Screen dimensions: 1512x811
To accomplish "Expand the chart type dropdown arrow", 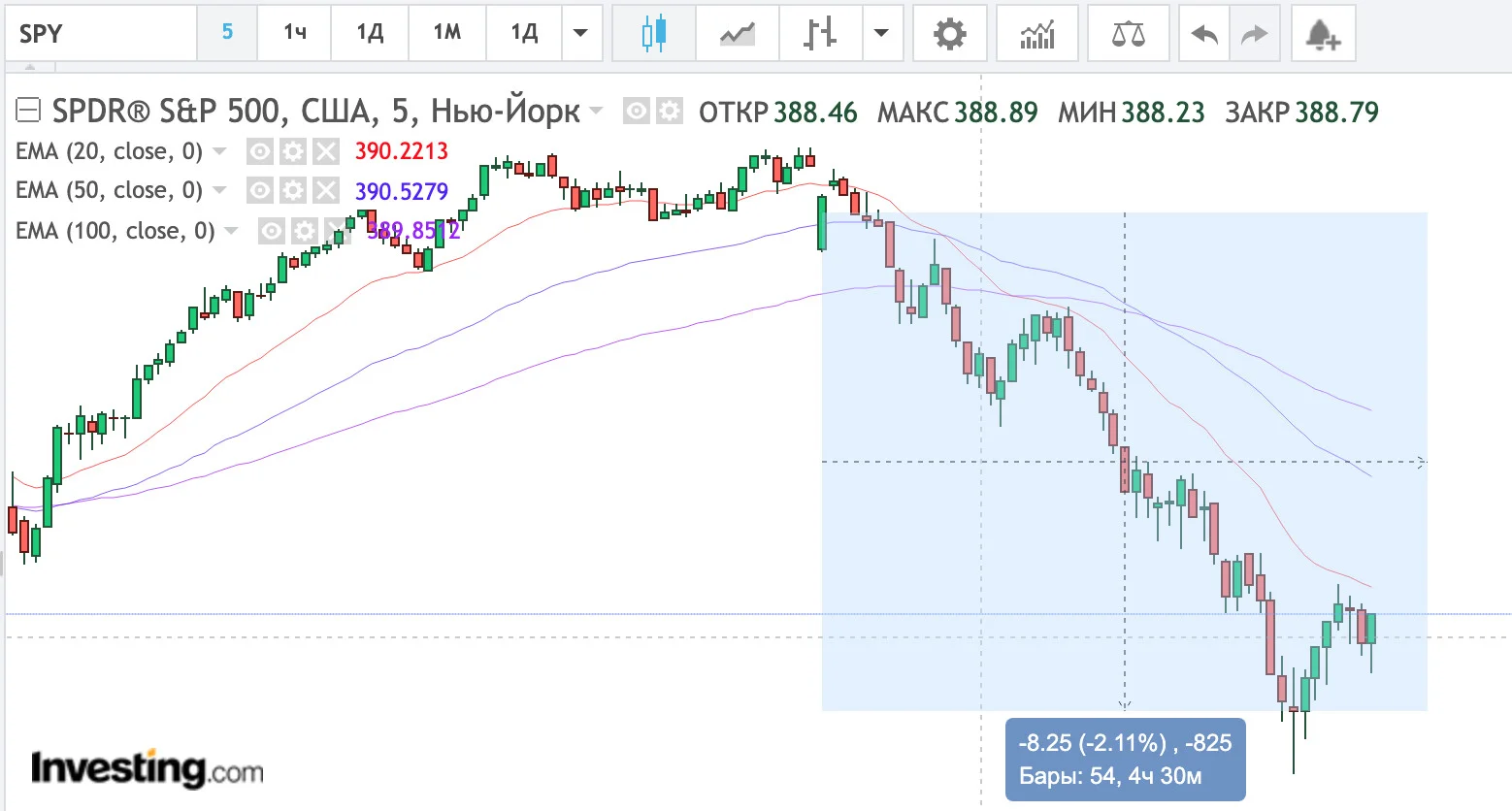I will click(x=881, y=34).
